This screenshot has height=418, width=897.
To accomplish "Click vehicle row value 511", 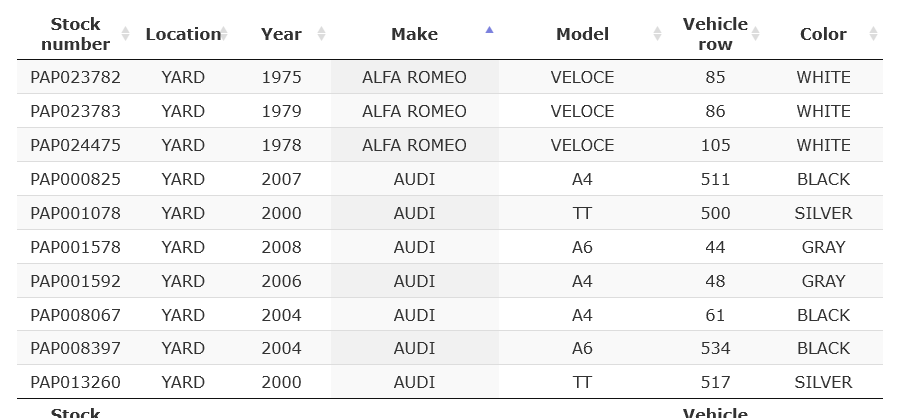I will coord(715,179).
